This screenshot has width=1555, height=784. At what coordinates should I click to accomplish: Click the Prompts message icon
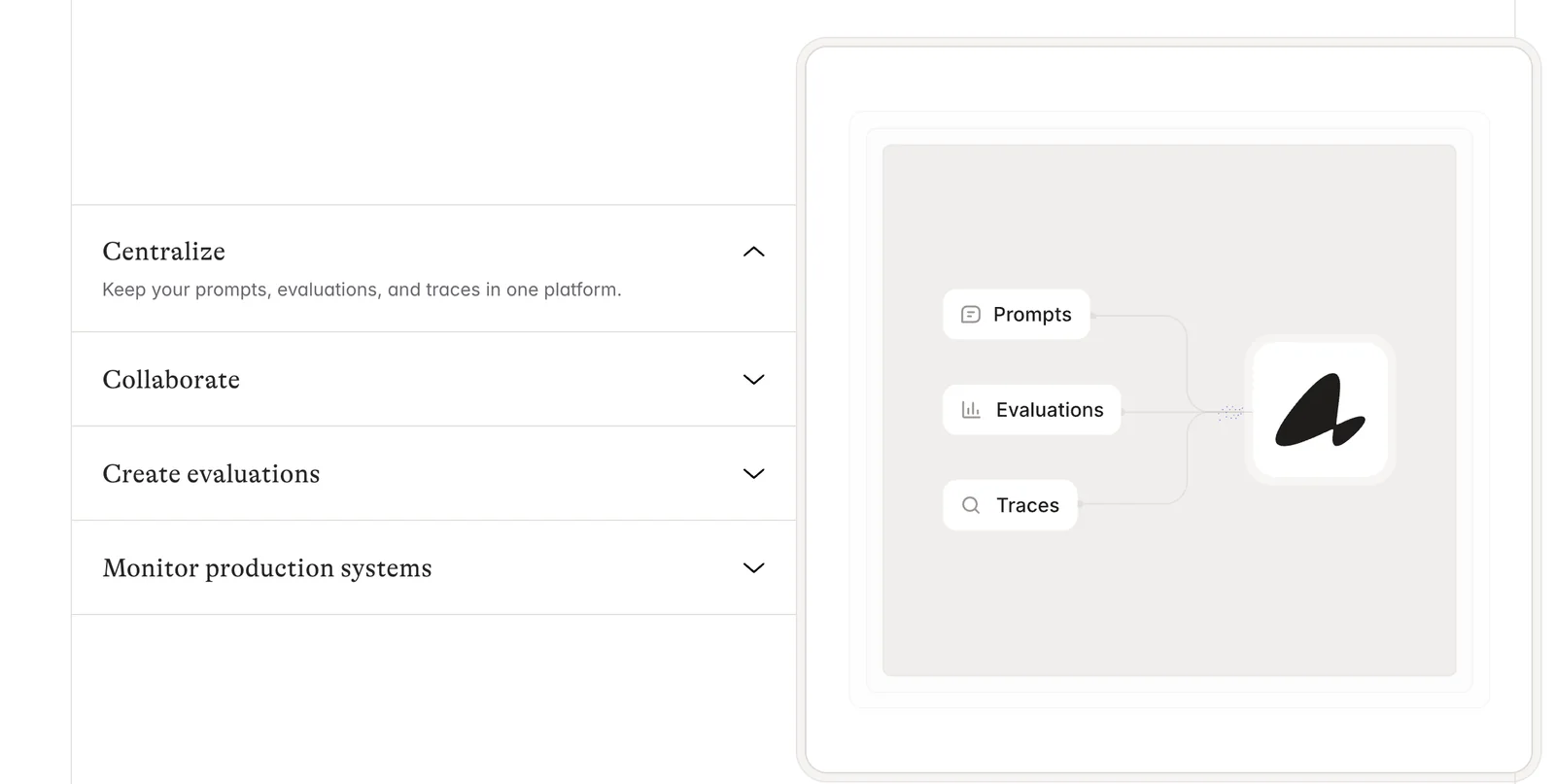[x=970, y=315]
